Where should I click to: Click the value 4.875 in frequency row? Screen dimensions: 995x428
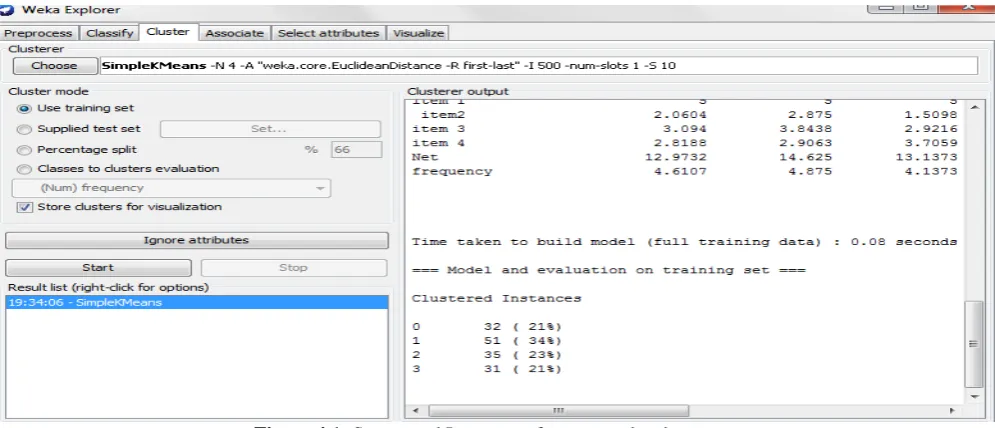tap(810, 171)
